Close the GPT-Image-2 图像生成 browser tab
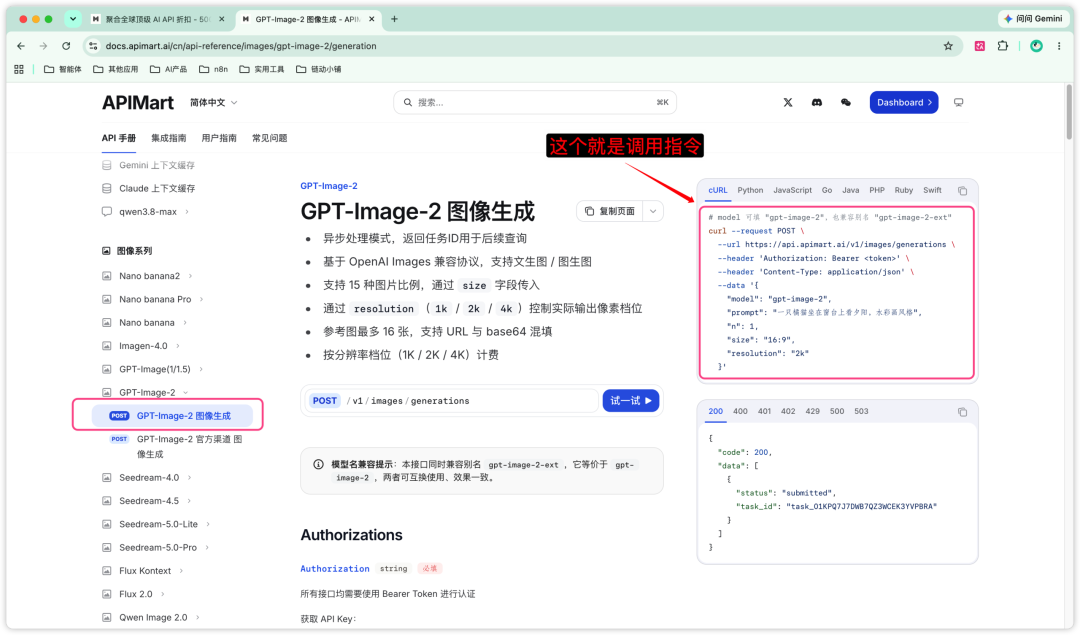The height and width of the screenshot is (635, 1080). click(372, 19)
